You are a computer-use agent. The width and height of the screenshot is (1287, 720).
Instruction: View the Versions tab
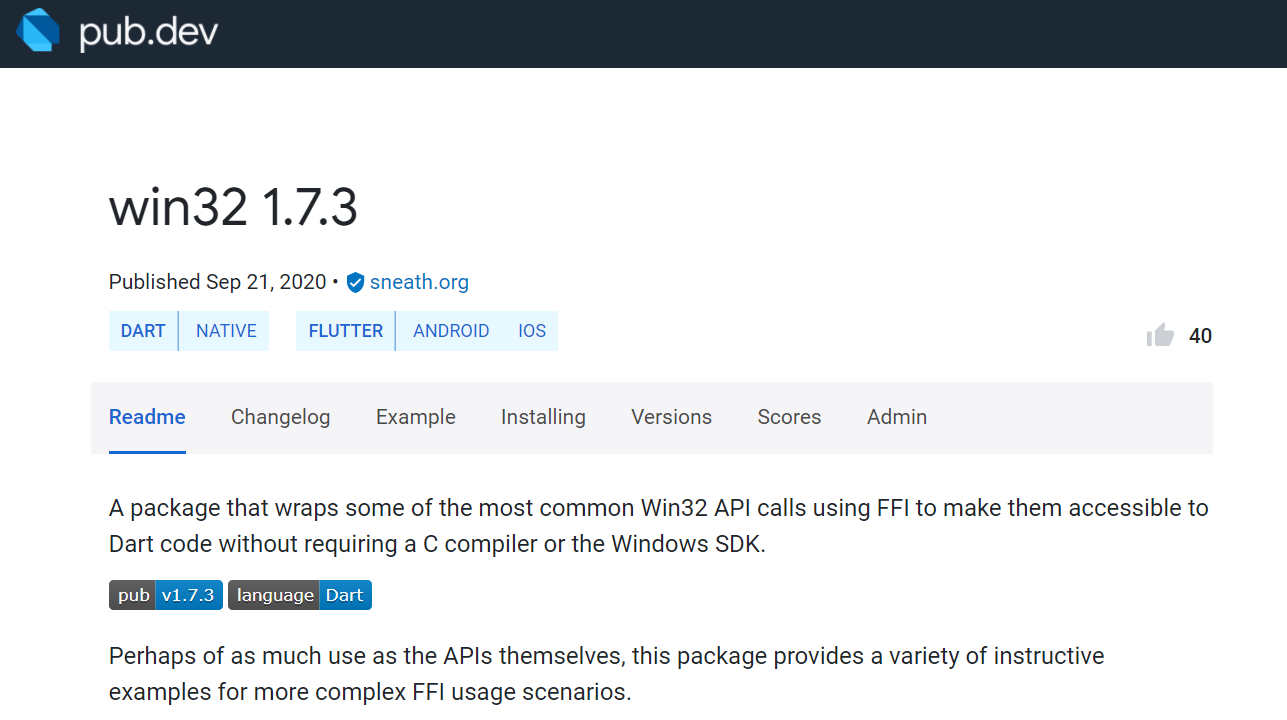671,417
